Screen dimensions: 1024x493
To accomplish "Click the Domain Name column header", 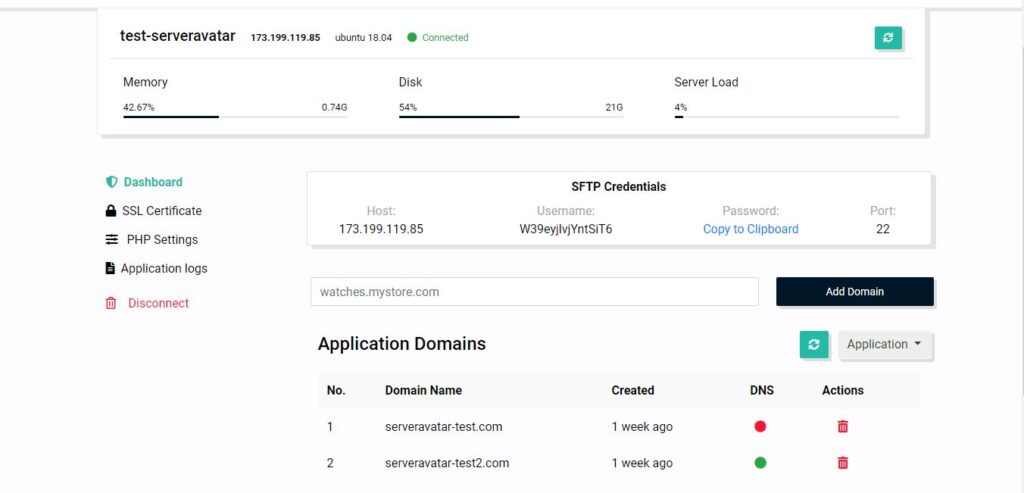I will coord(423,390).
